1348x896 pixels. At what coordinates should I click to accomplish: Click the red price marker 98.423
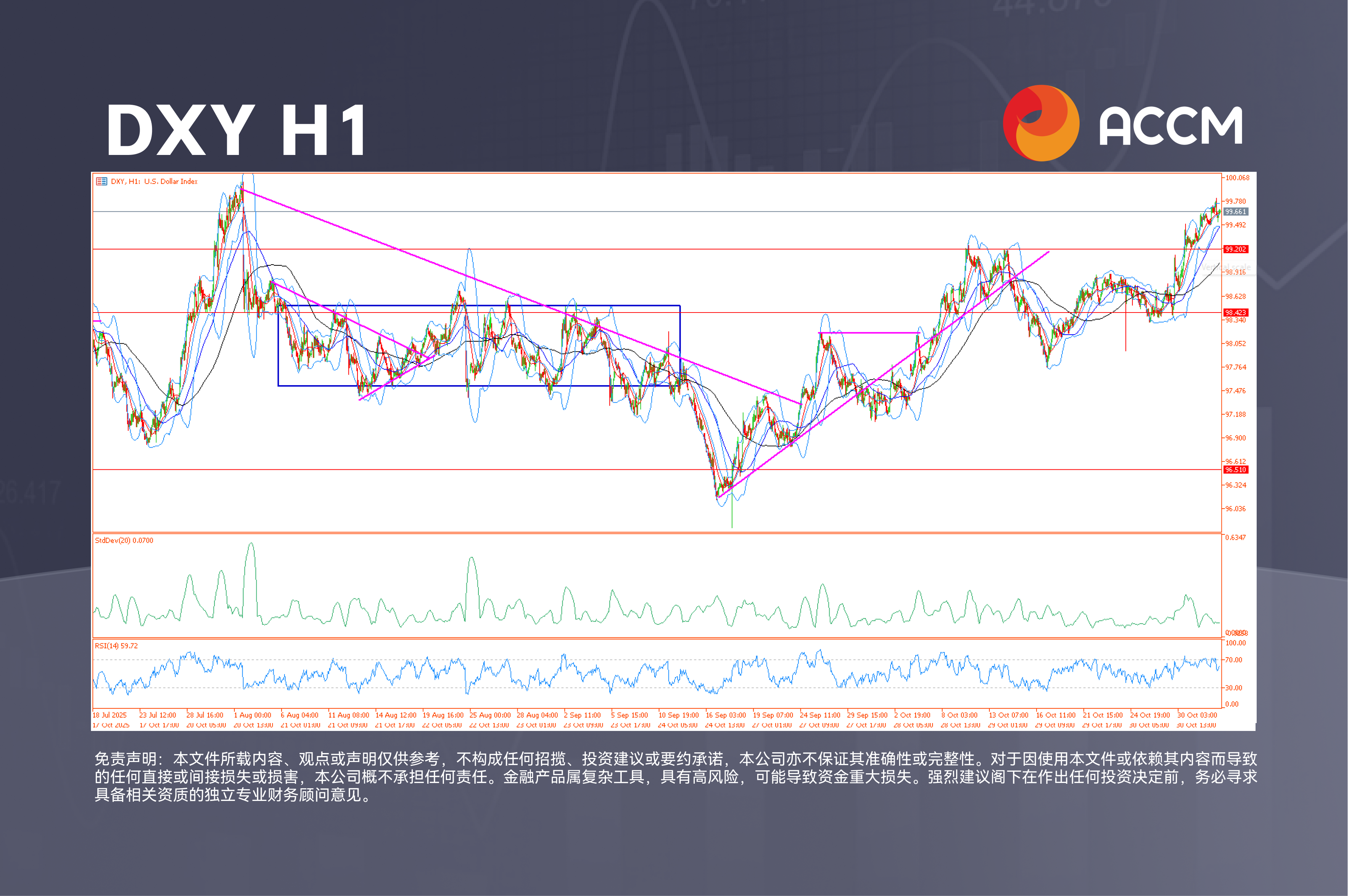click(1235, 312)
